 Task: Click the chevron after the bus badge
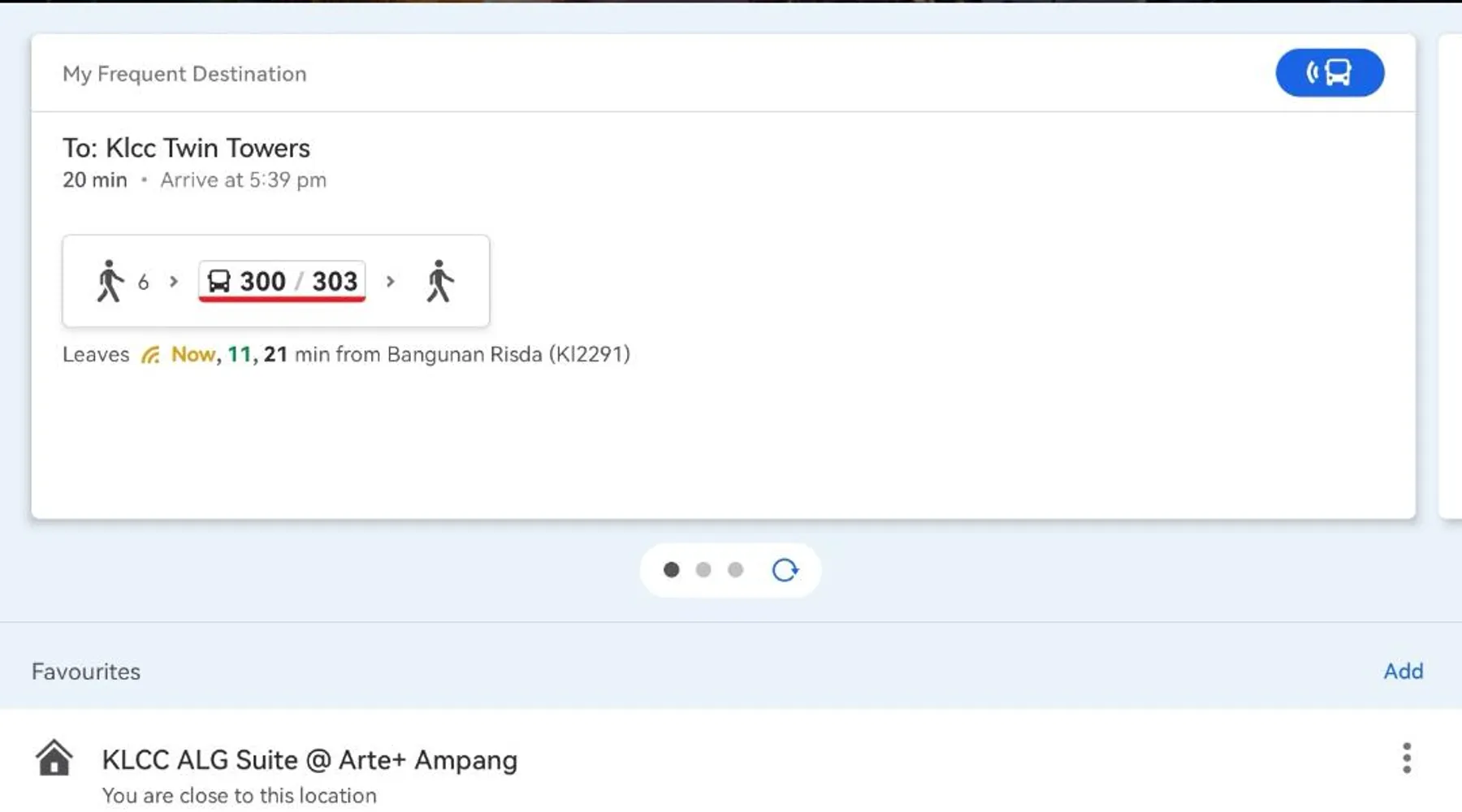(390, 282)
